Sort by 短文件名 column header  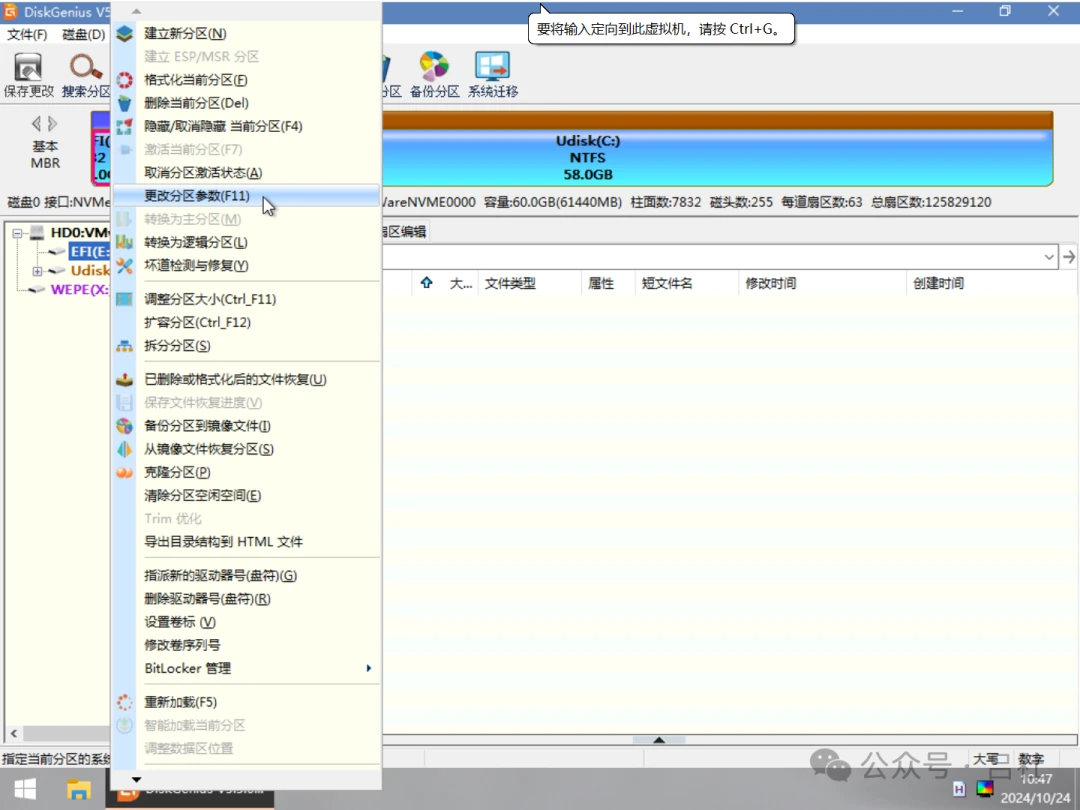667,284
